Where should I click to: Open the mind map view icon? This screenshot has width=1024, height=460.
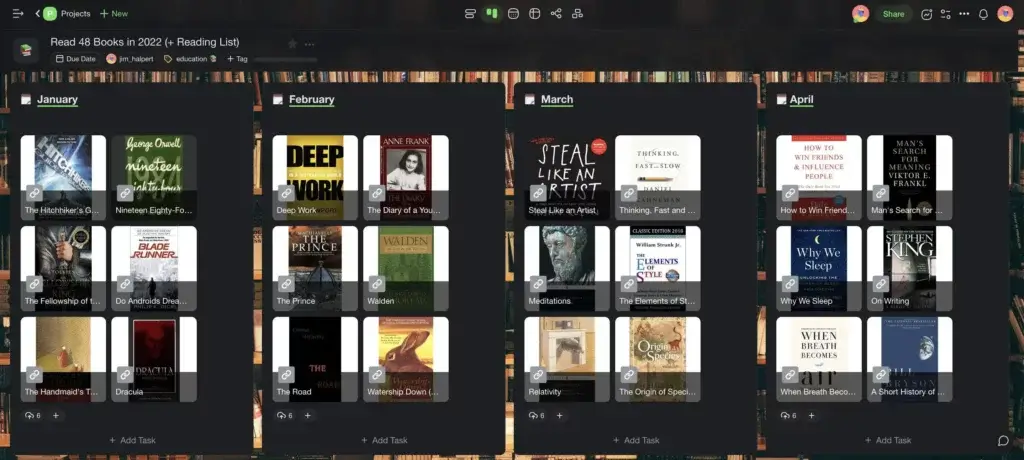click(x=556, y=14)
